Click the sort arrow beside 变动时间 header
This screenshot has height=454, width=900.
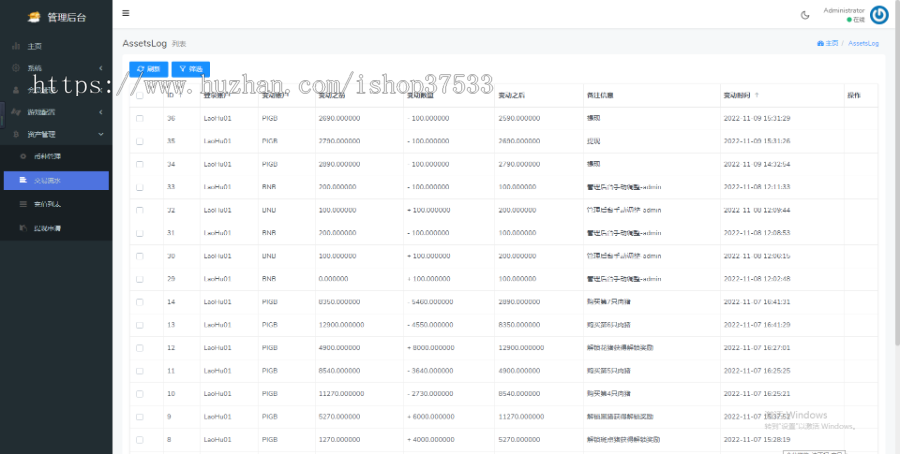coord(757,95)
